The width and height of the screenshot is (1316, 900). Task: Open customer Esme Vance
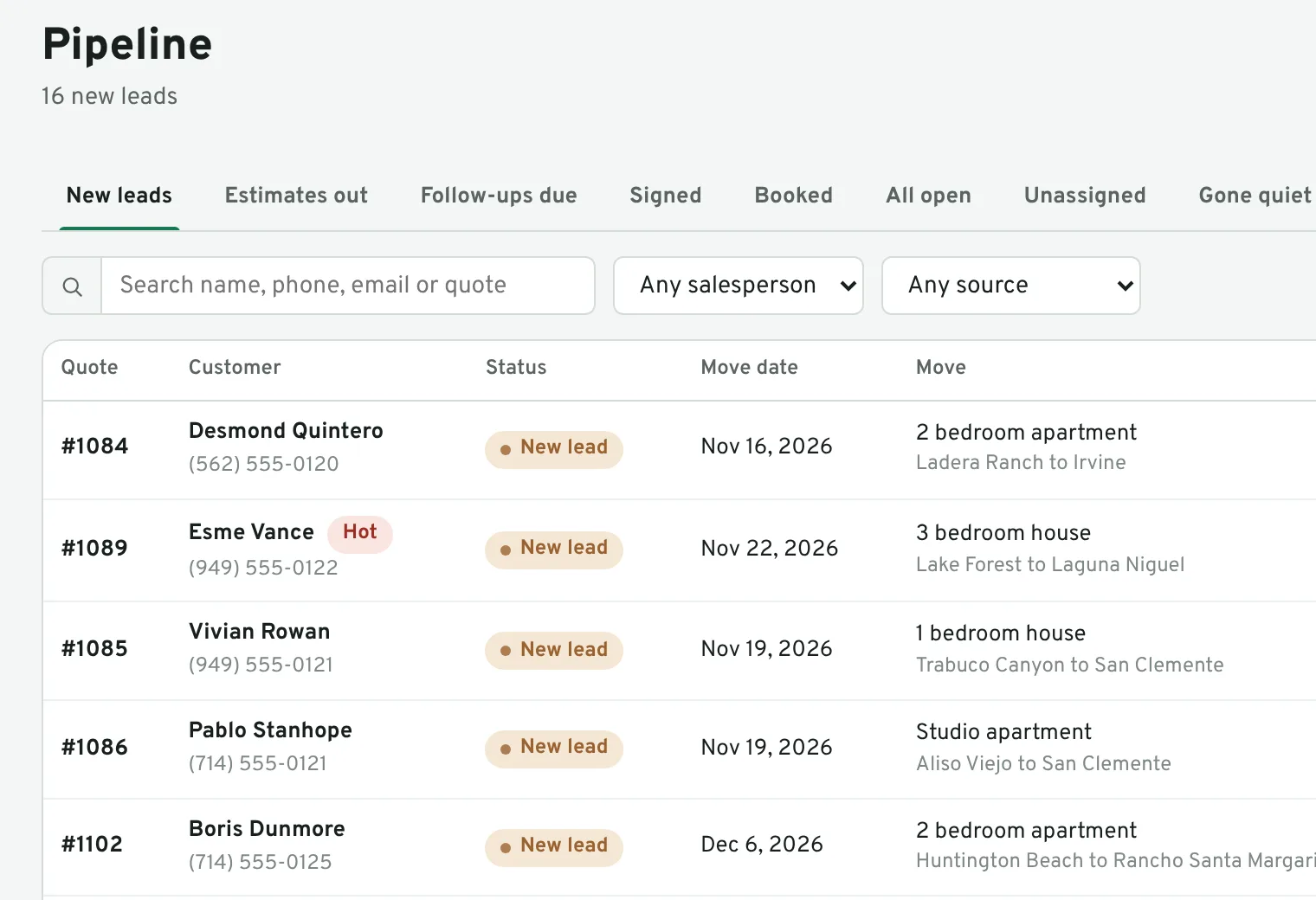click(251, 532)
